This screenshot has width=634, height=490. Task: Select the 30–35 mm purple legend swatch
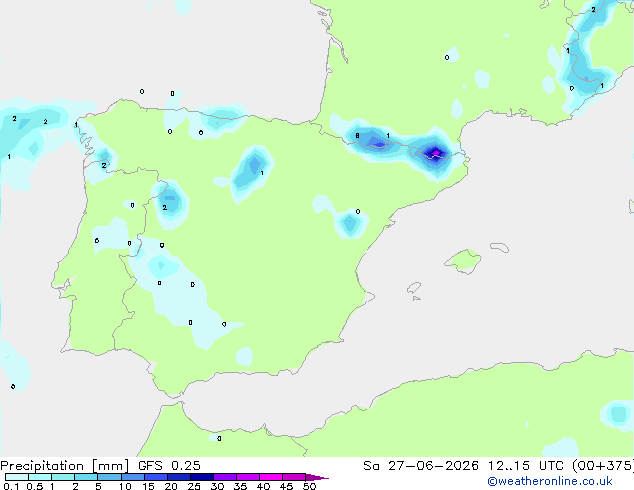point(224,477)
